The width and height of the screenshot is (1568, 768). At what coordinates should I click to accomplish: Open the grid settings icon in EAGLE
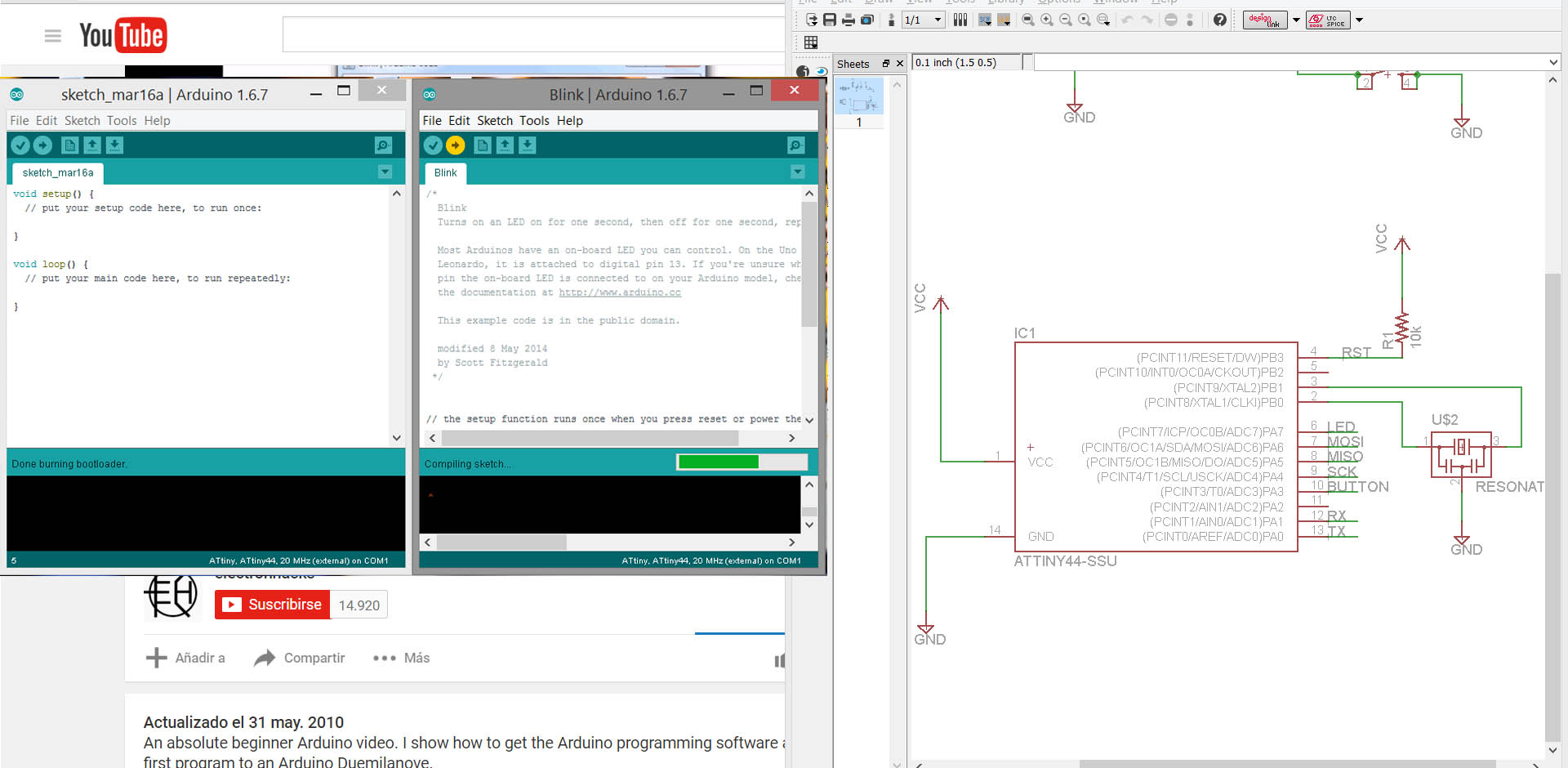tap(811, 42)
